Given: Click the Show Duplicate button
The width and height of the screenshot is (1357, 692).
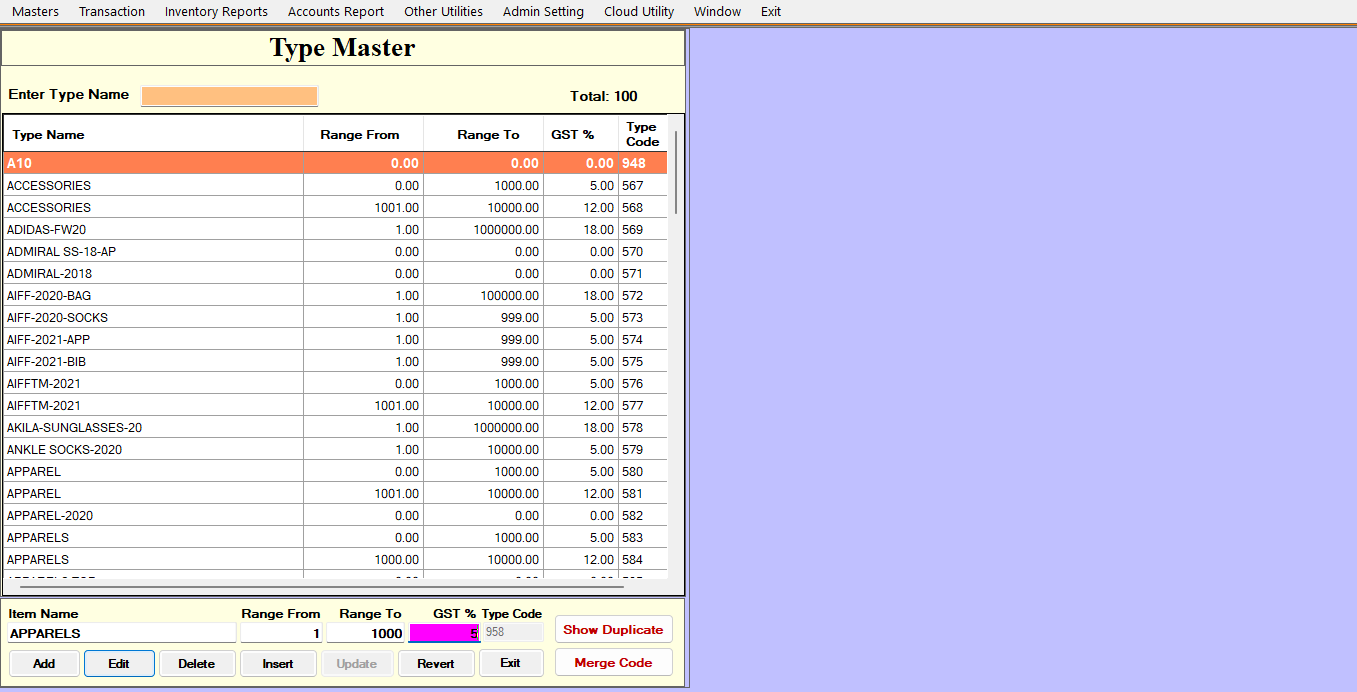Looking at the screenshot, I should click(613, 630).
